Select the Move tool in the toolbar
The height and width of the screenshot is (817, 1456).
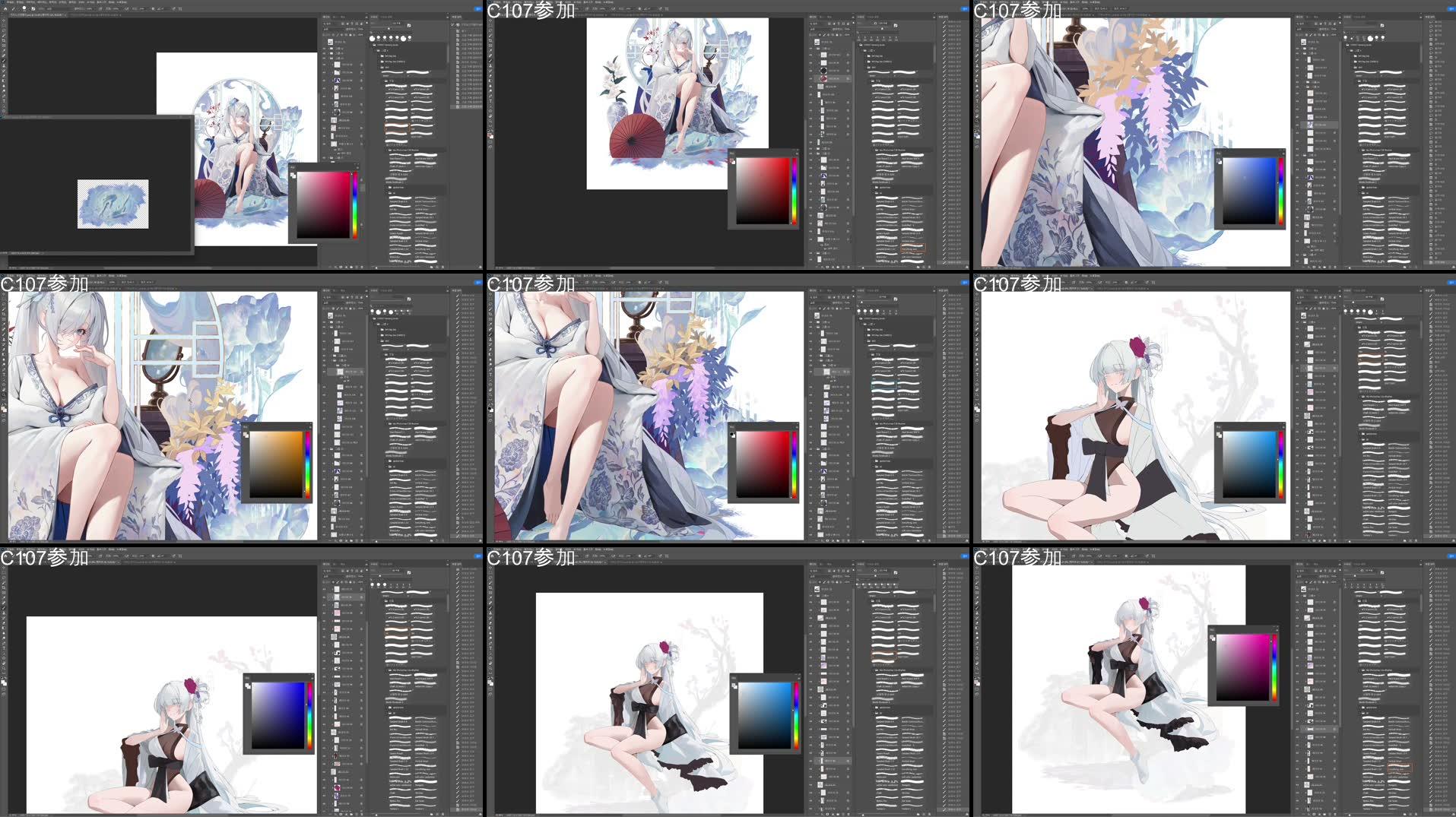tap(5, 20)
